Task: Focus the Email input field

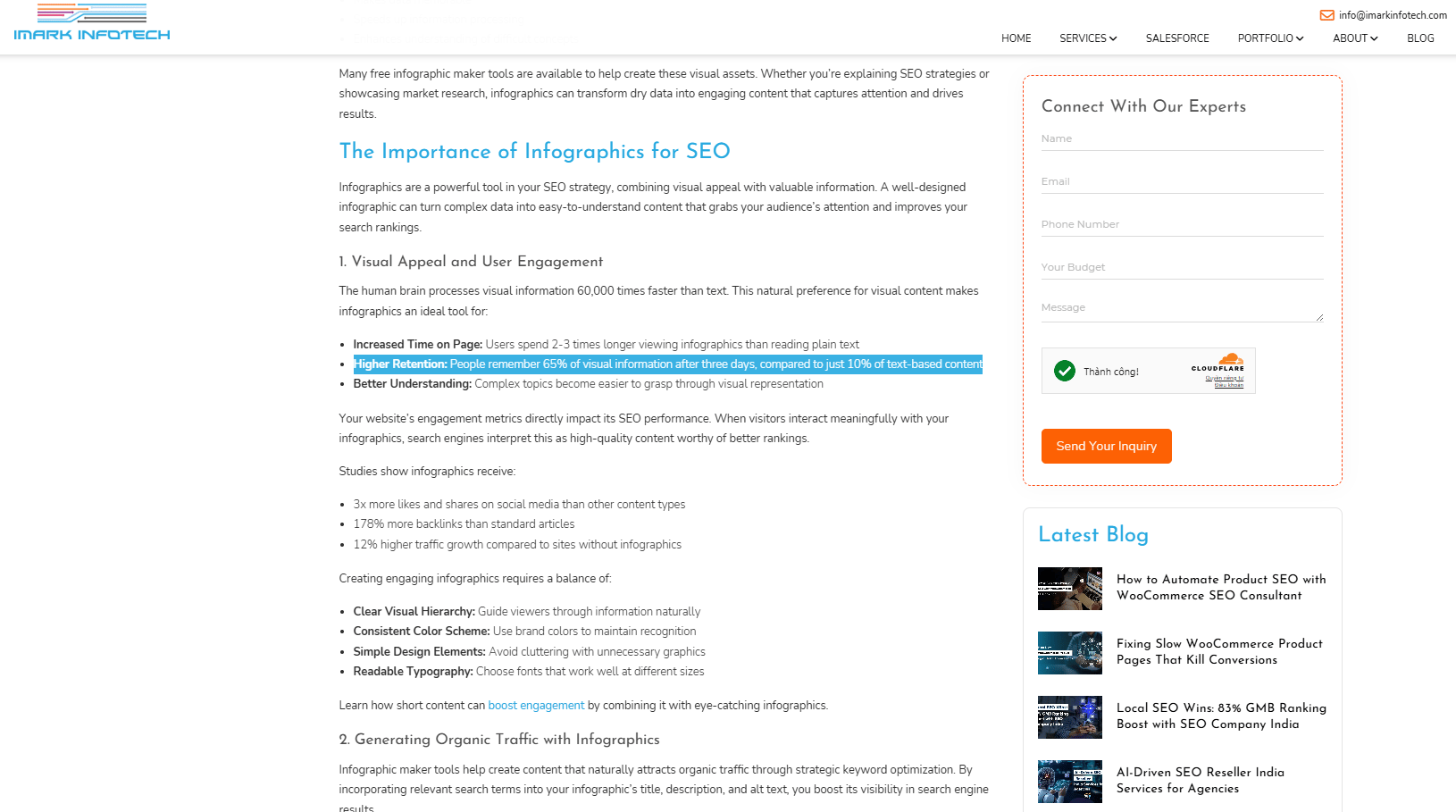Action: pos(1183,181)
